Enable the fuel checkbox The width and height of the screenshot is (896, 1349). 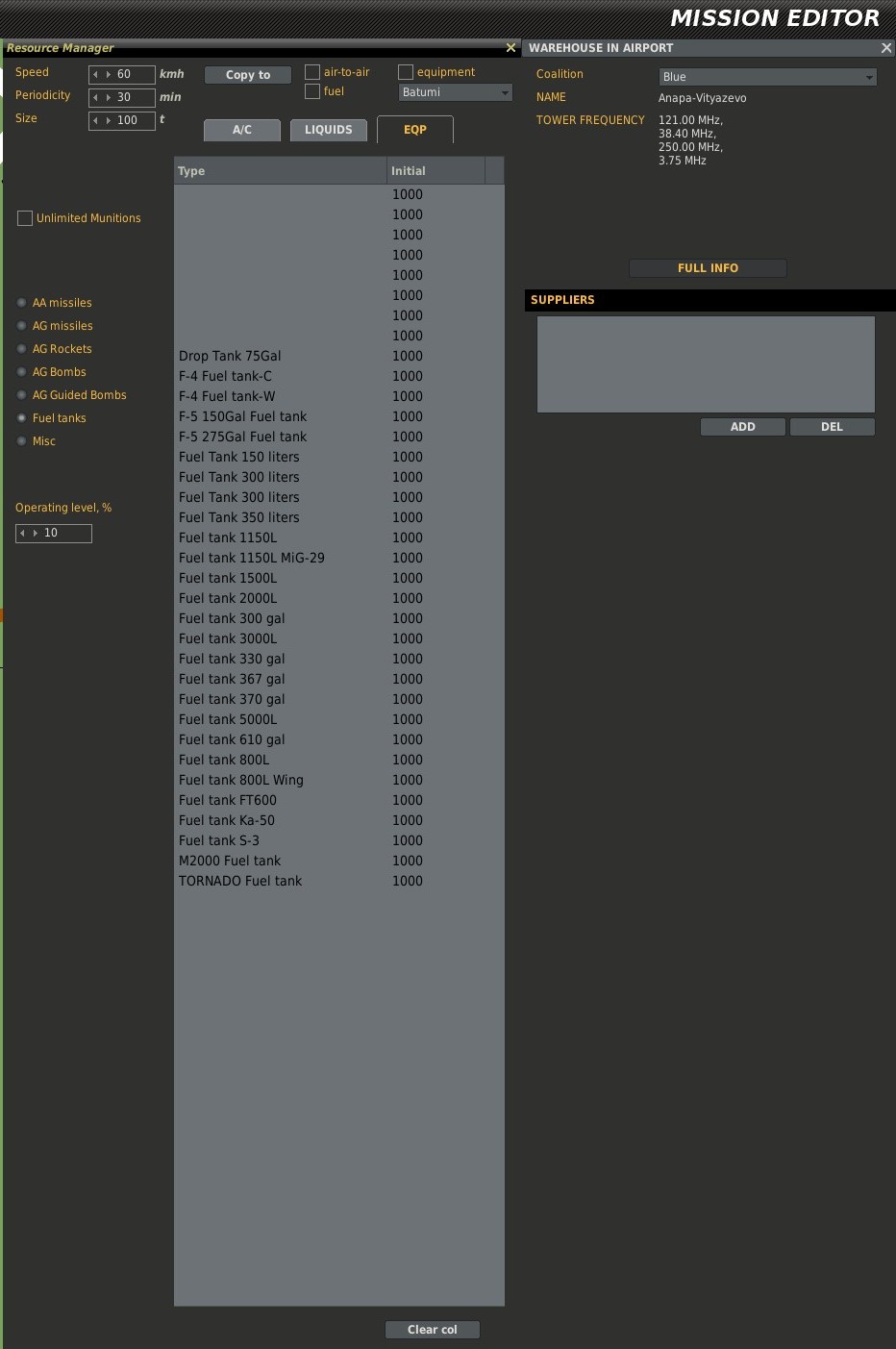(312, 91)
